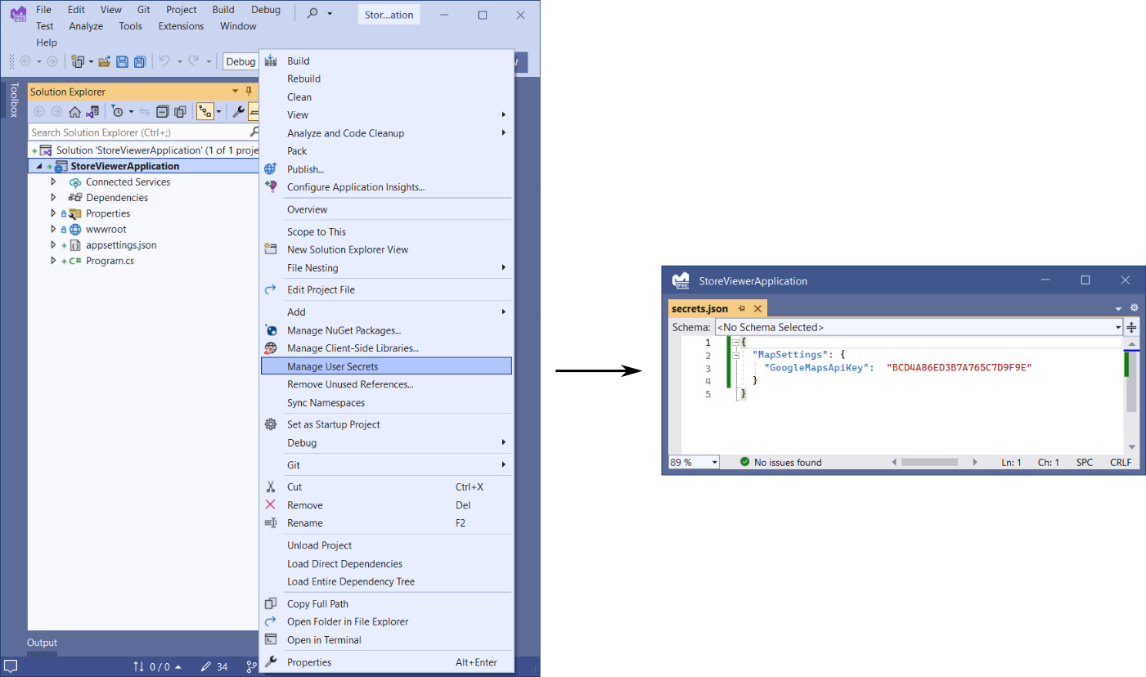Click the search magnifier in title bar

[313, 13]
